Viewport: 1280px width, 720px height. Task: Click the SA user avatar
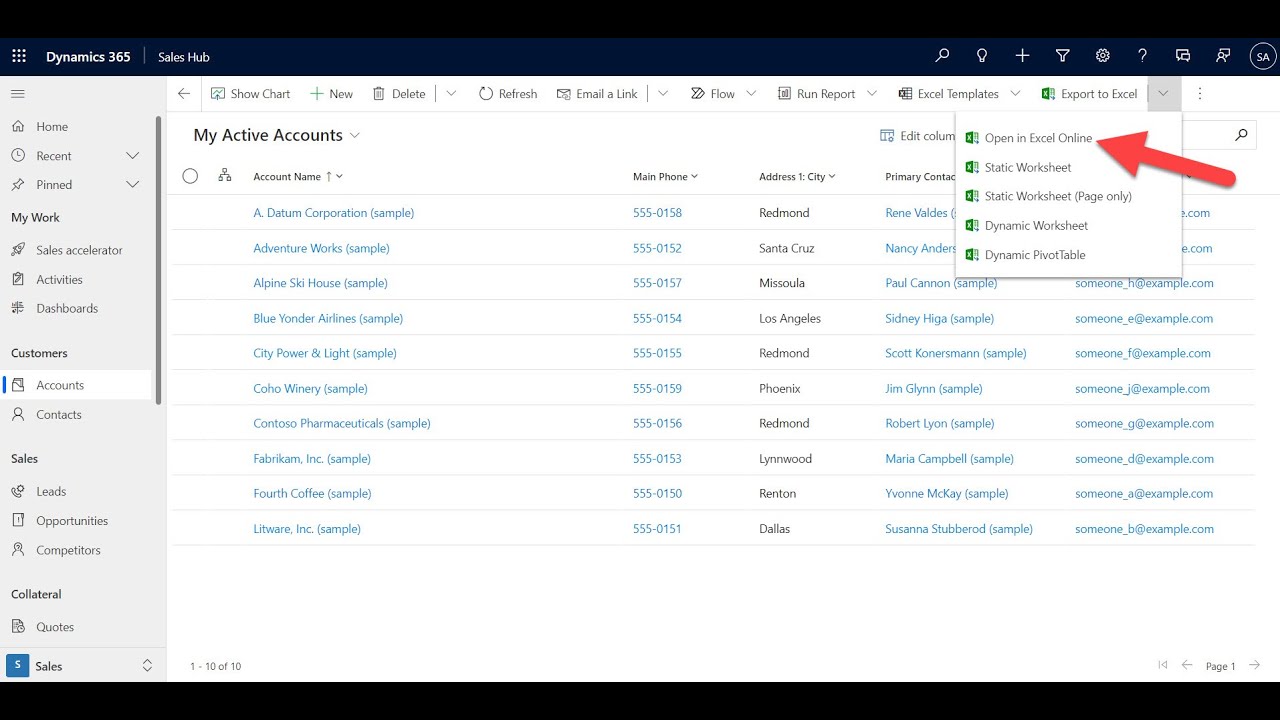coord(1263,57)
